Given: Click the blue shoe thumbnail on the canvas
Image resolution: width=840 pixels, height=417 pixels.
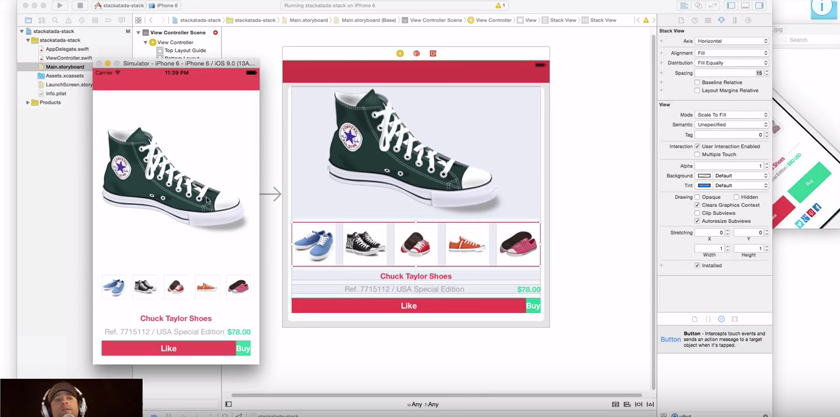Looking at the screenshot, I should pos(314,244).
